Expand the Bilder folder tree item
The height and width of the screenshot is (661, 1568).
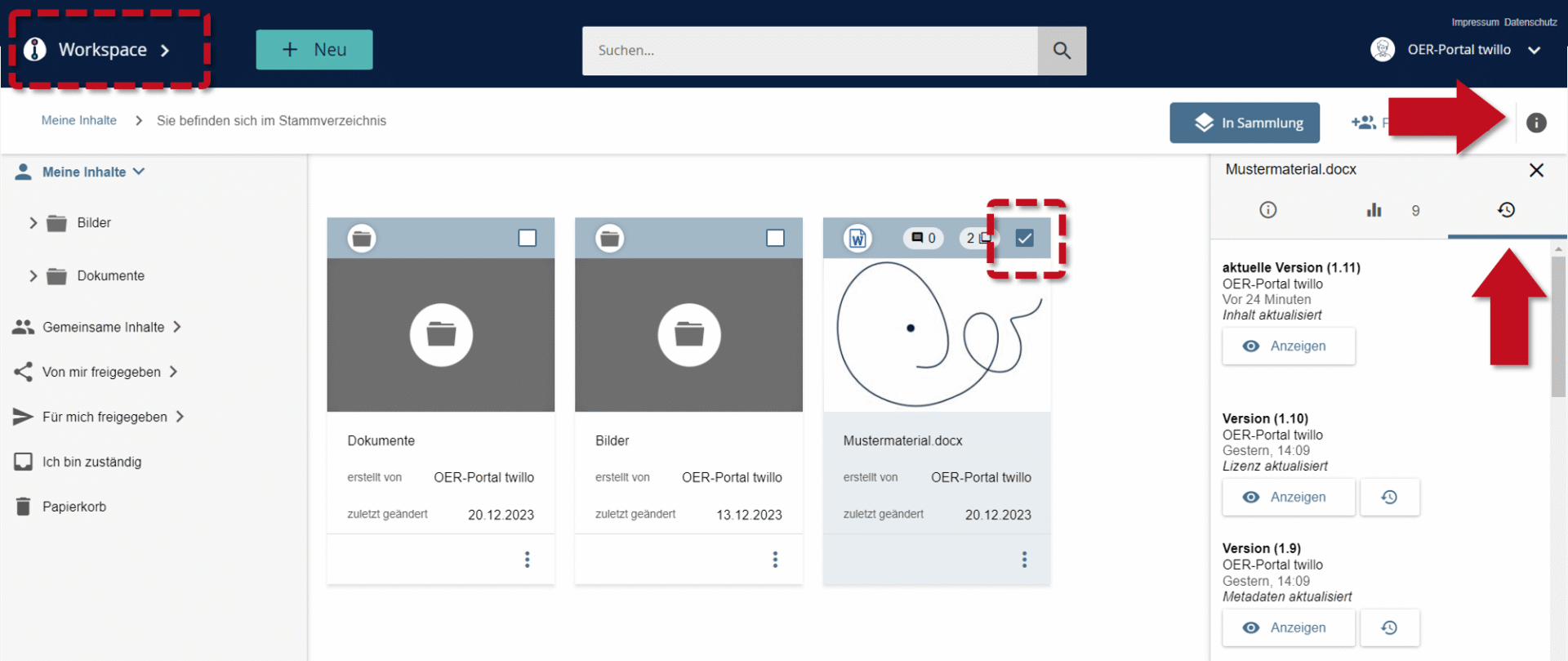pos(33,223)
